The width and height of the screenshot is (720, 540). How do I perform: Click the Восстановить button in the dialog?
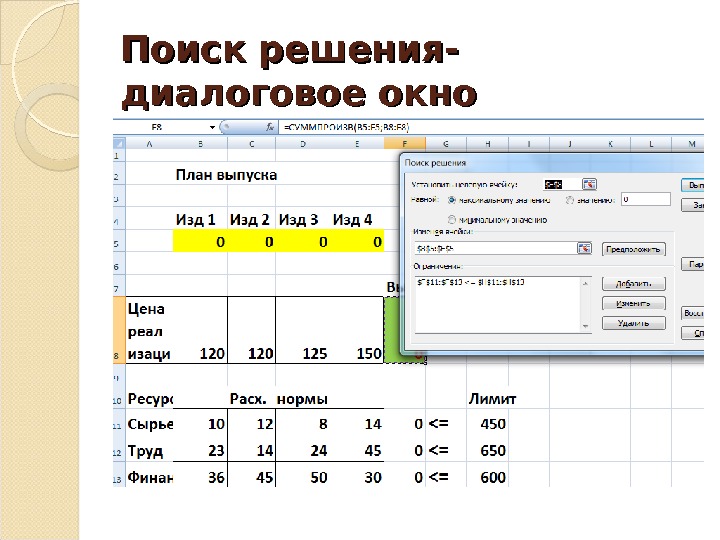point(692,313)
